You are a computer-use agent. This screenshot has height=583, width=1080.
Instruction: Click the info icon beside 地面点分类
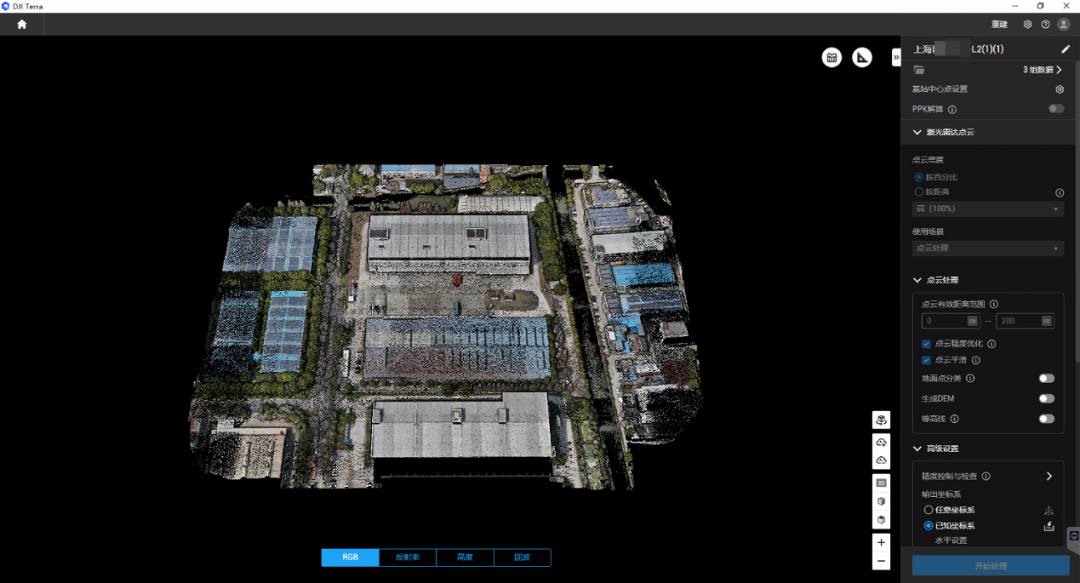click(x=970, y=378)
